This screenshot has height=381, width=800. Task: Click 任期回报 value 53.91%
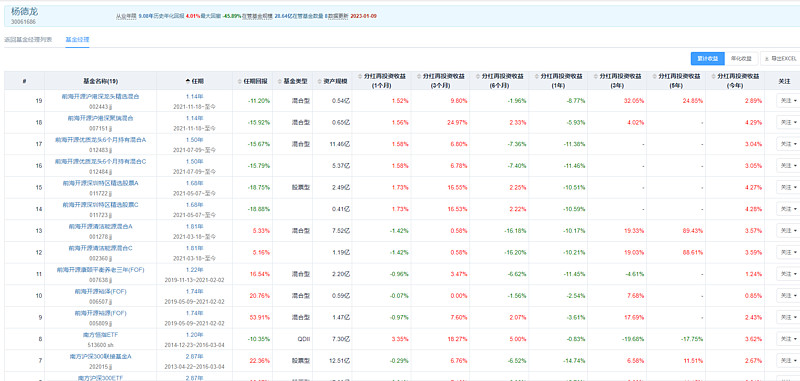point(260,317)
